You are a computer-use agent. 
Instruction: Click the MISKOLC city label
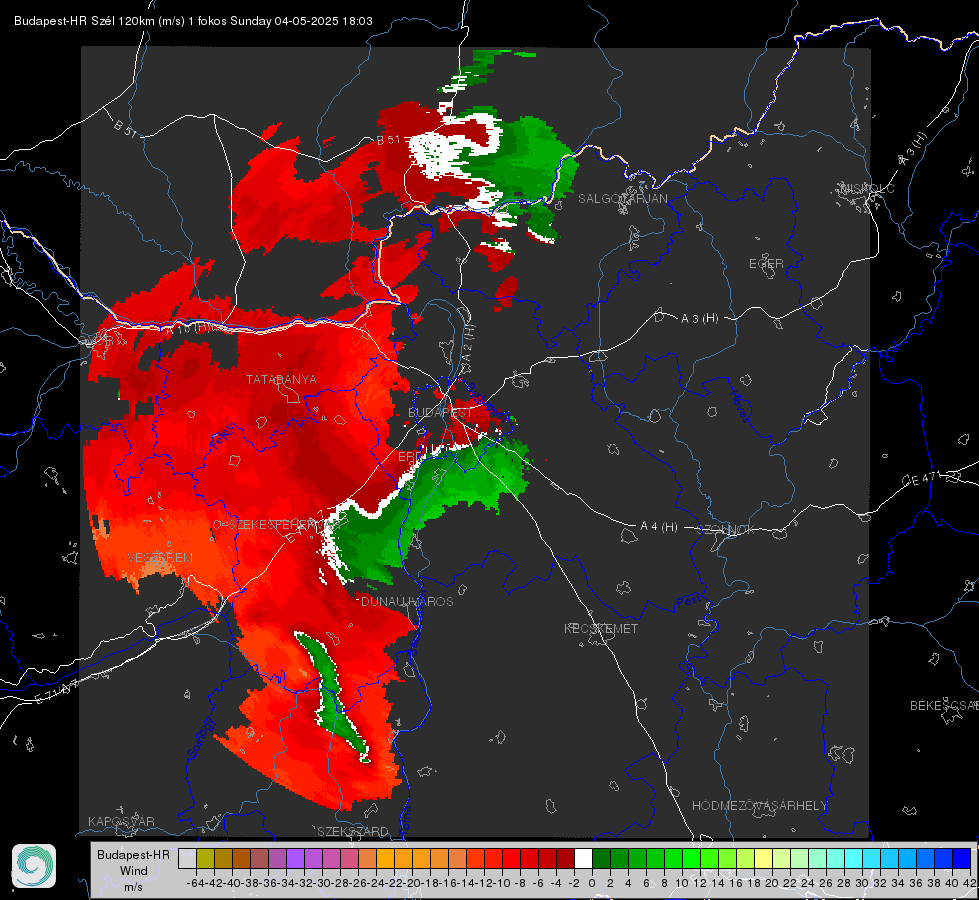[867, 189]
